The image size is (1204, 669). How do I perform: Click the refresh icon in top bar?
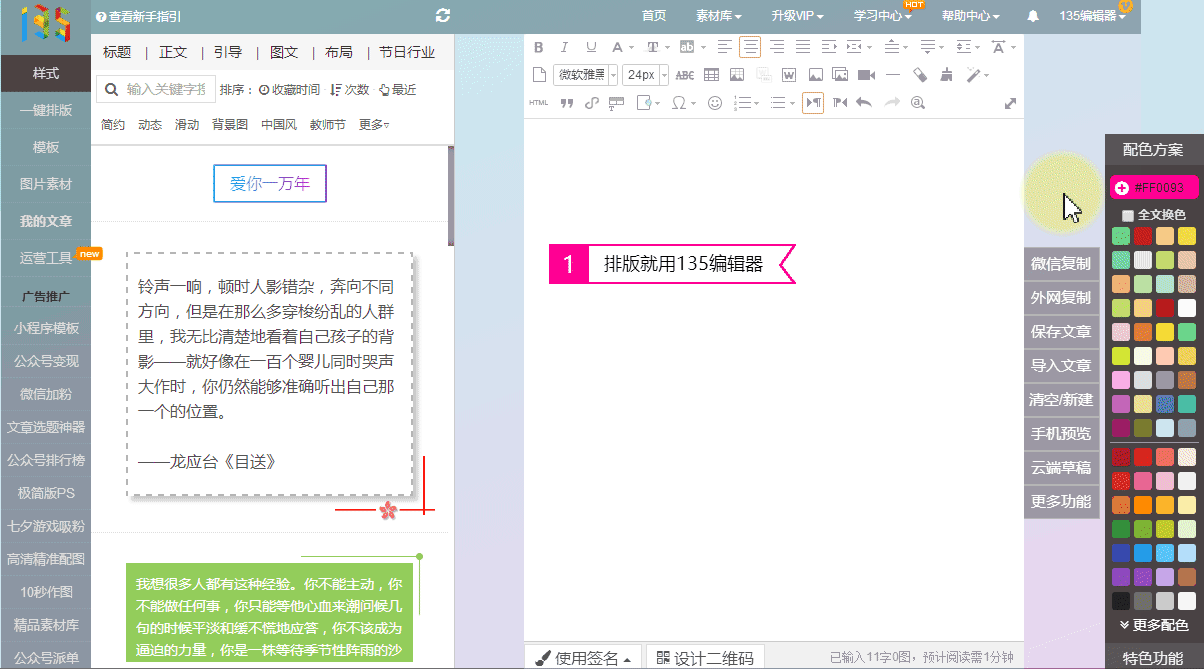click(443, 16)
